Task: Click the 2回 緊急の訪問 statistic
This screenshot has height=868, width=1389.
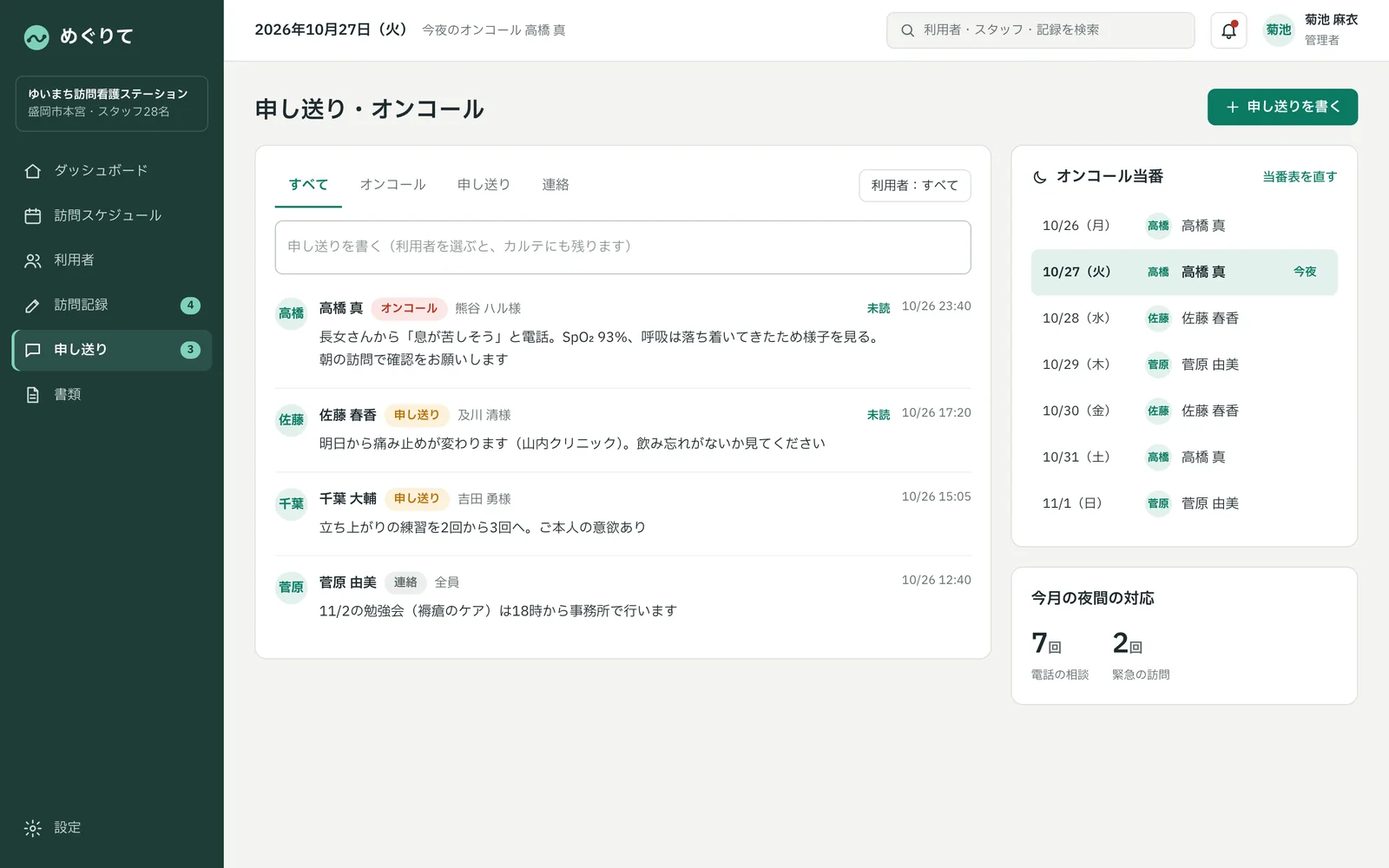Action: 1141,655
